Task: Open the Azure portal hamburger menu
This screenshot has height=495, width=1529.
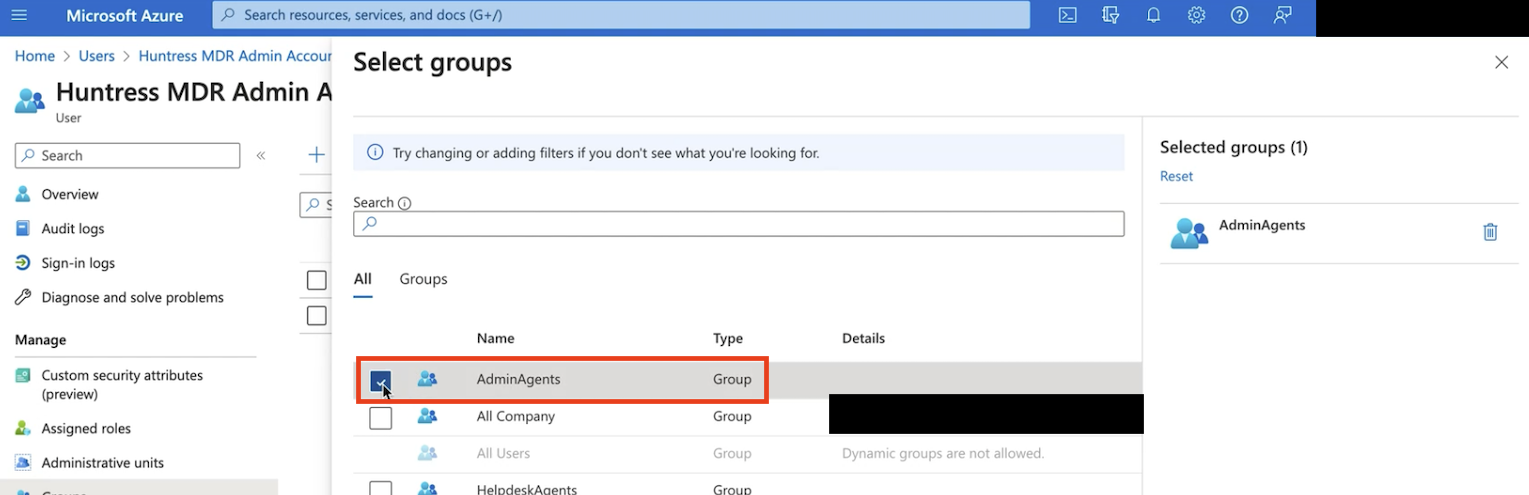Action: click(x=20, y=15)
